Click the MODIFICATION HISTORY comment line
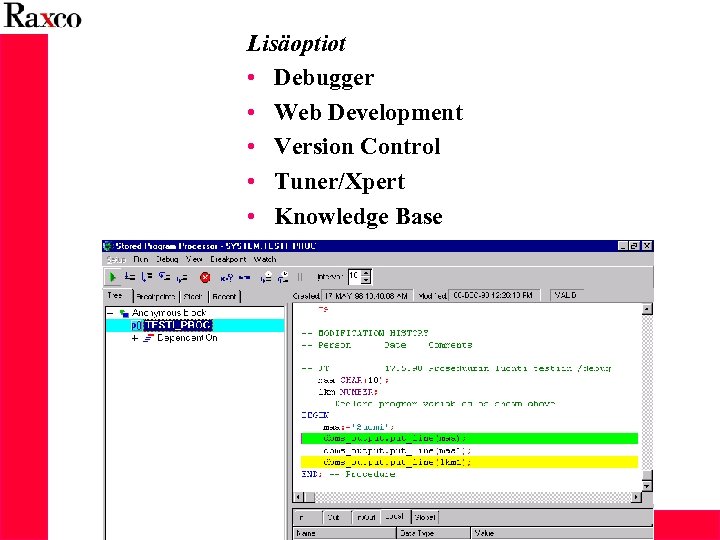Image resolution: width=720 pixels, height=540 pixels. point(365,333)
